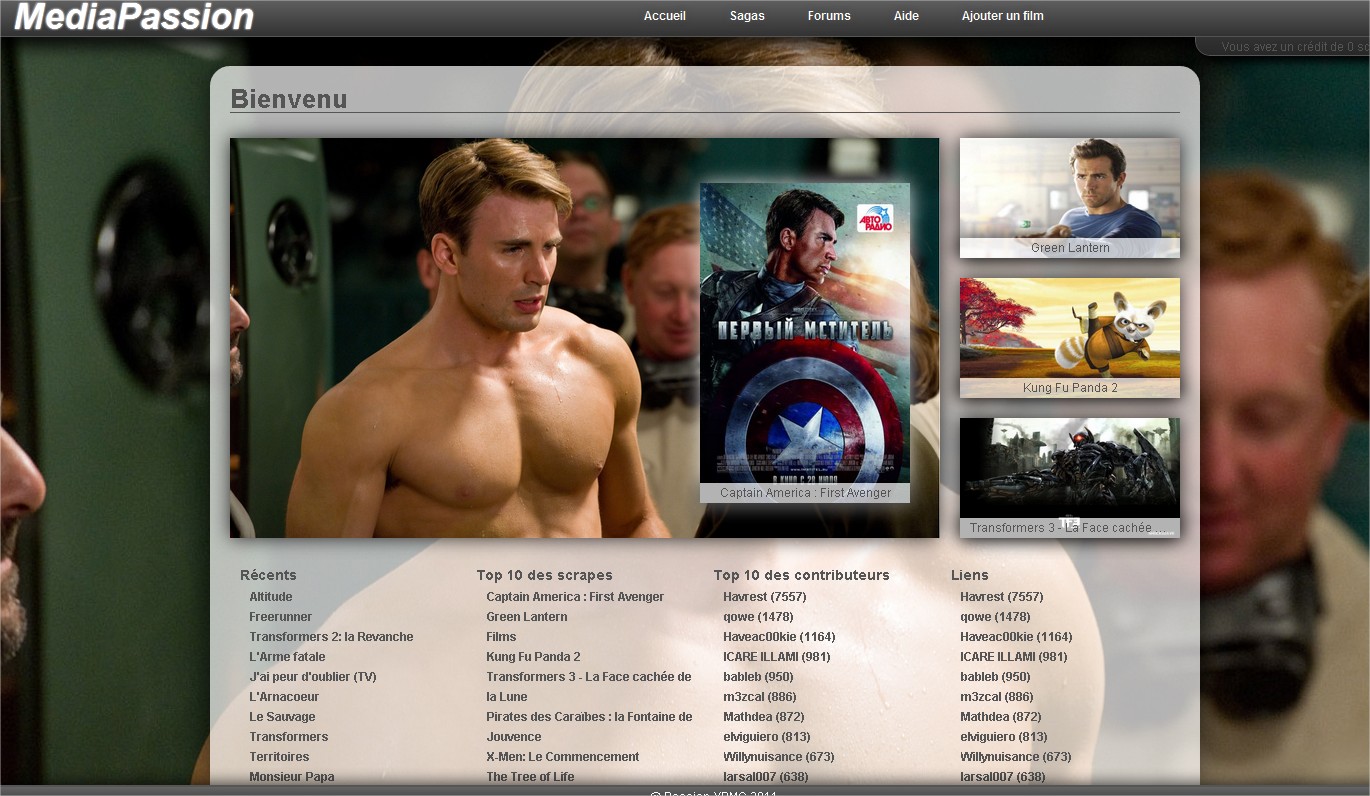View m3zcal (886) in Top 10 contributeurs
Screen dimensions: 1370x796
point(760,697)
